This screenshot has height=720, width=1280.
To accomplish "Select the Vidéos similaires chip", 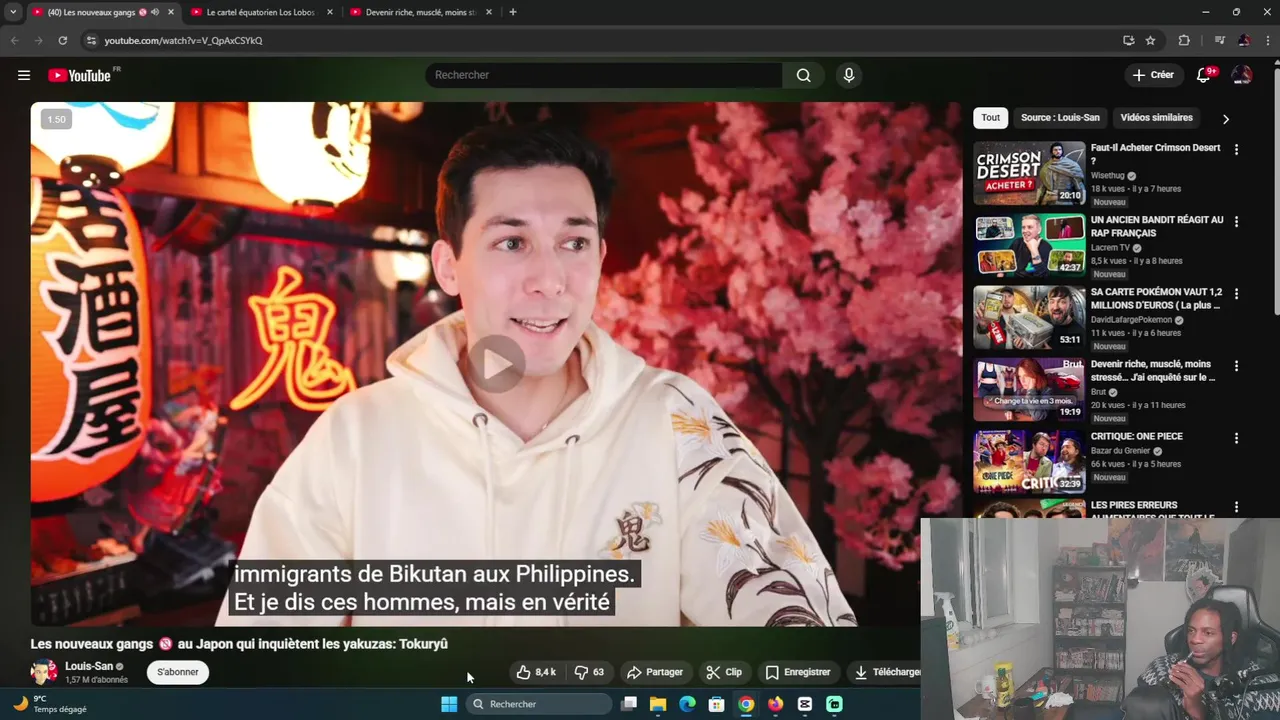I will pos(1156,117).
